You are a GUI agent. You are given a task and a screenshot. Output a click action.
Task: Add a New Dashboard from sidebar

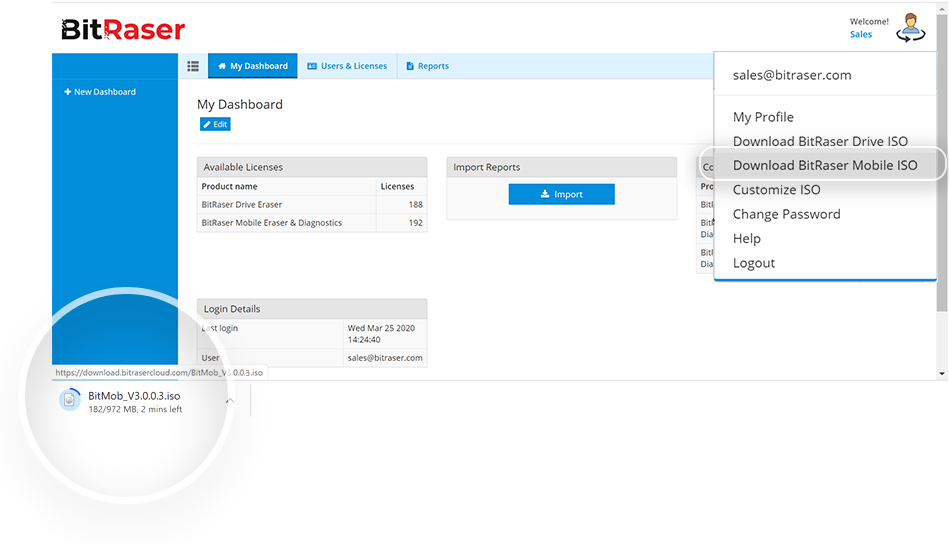[x=100, y=92]
